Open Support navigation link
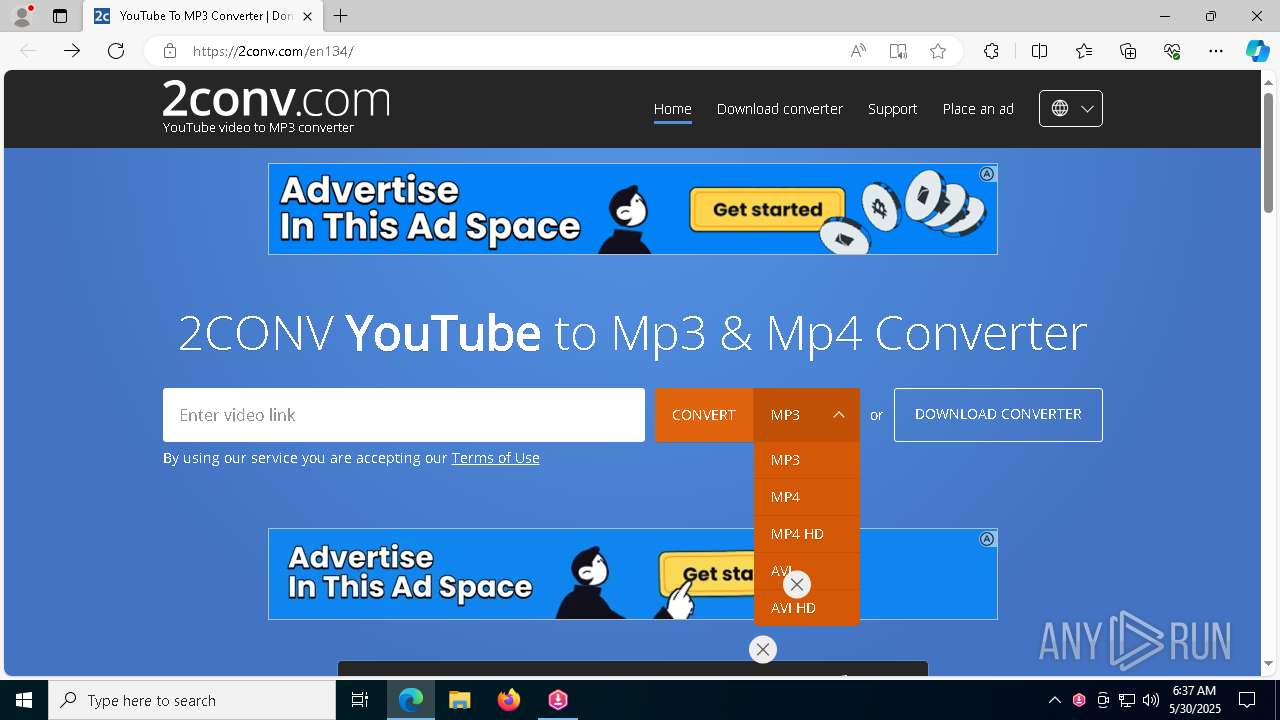This screenshot has width=1280, height=720. pyautogui.click(x=892, y=109)
